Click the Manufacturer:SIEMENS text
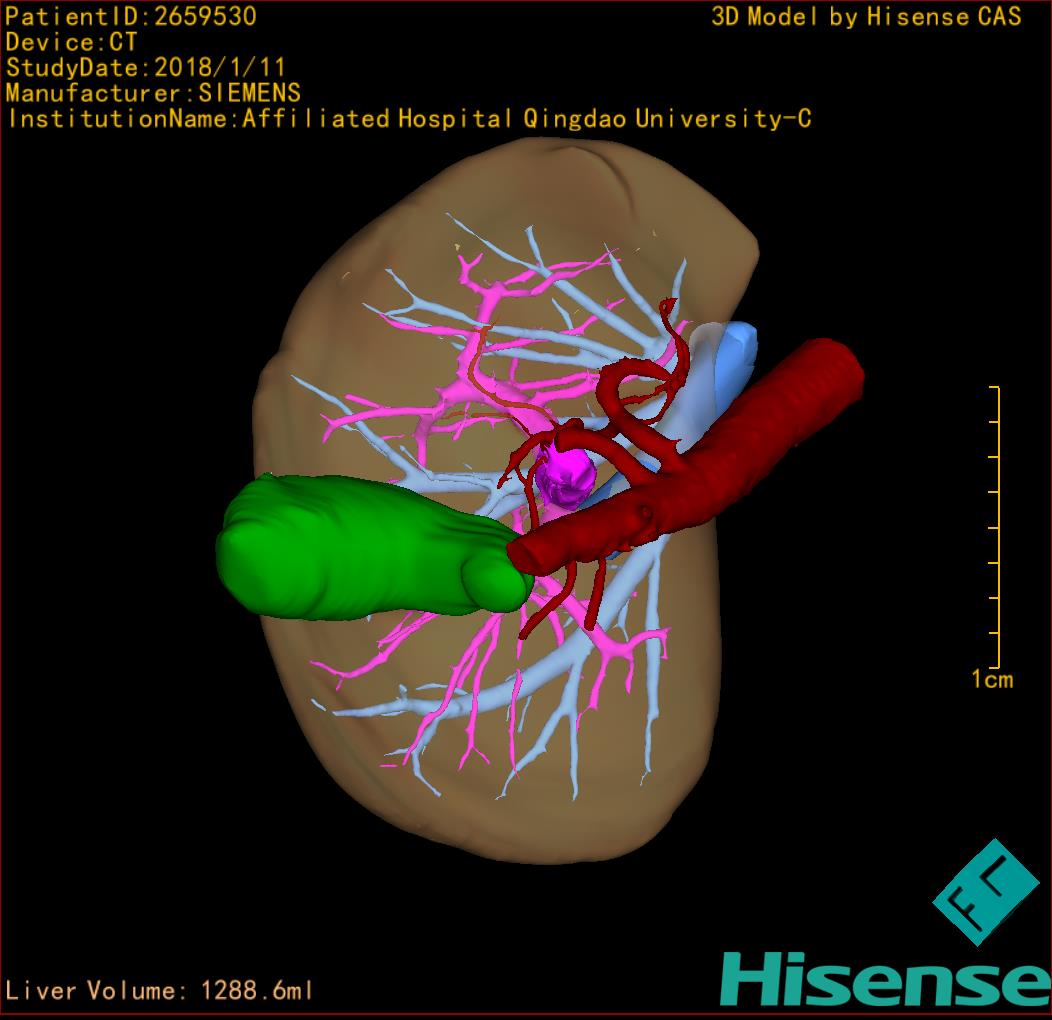Screen dimensions: 1052x1020 (x=153, y=93)
